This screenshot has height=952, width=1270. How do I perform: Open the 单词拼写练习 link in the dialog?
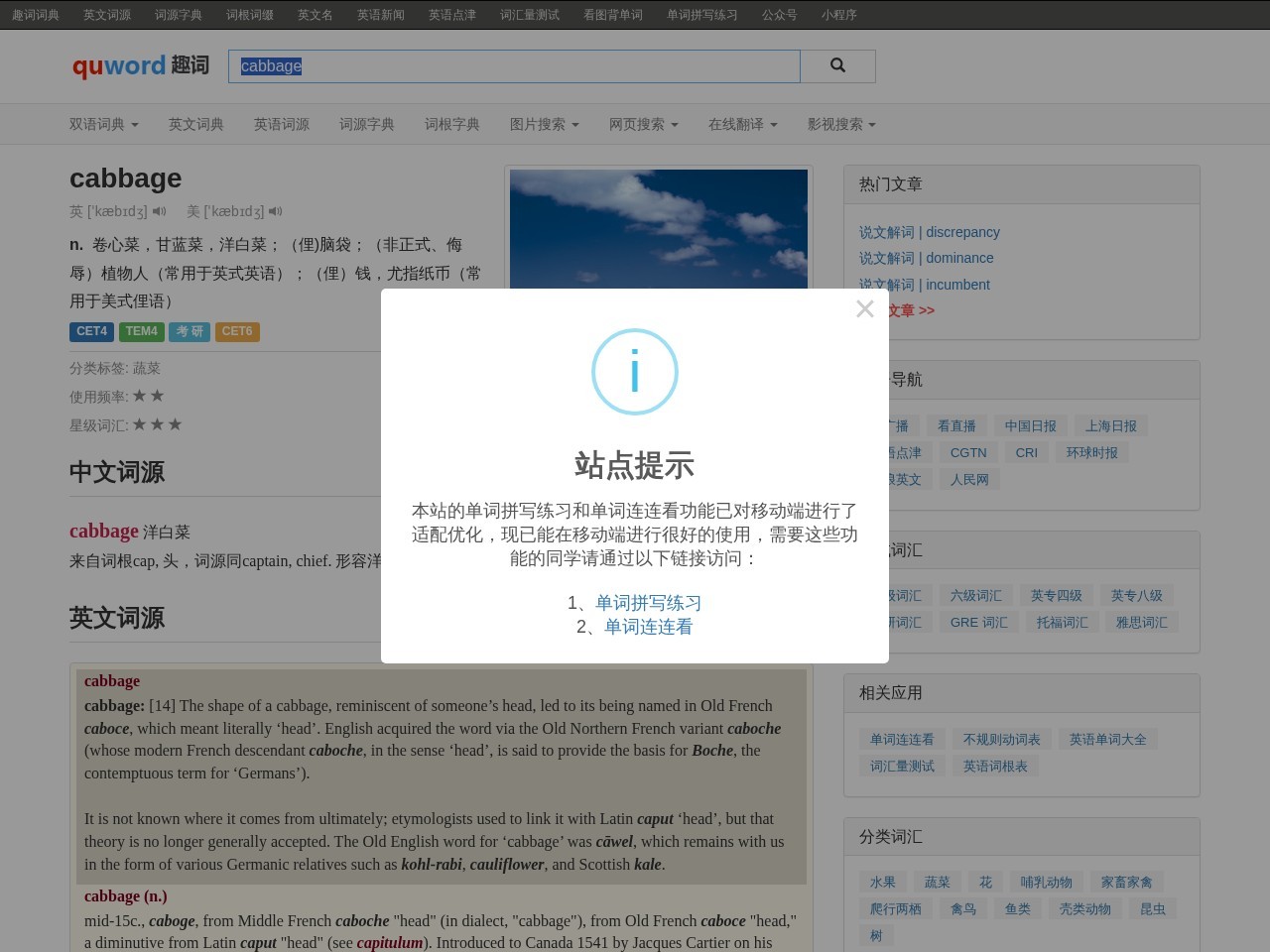[647, 602]
